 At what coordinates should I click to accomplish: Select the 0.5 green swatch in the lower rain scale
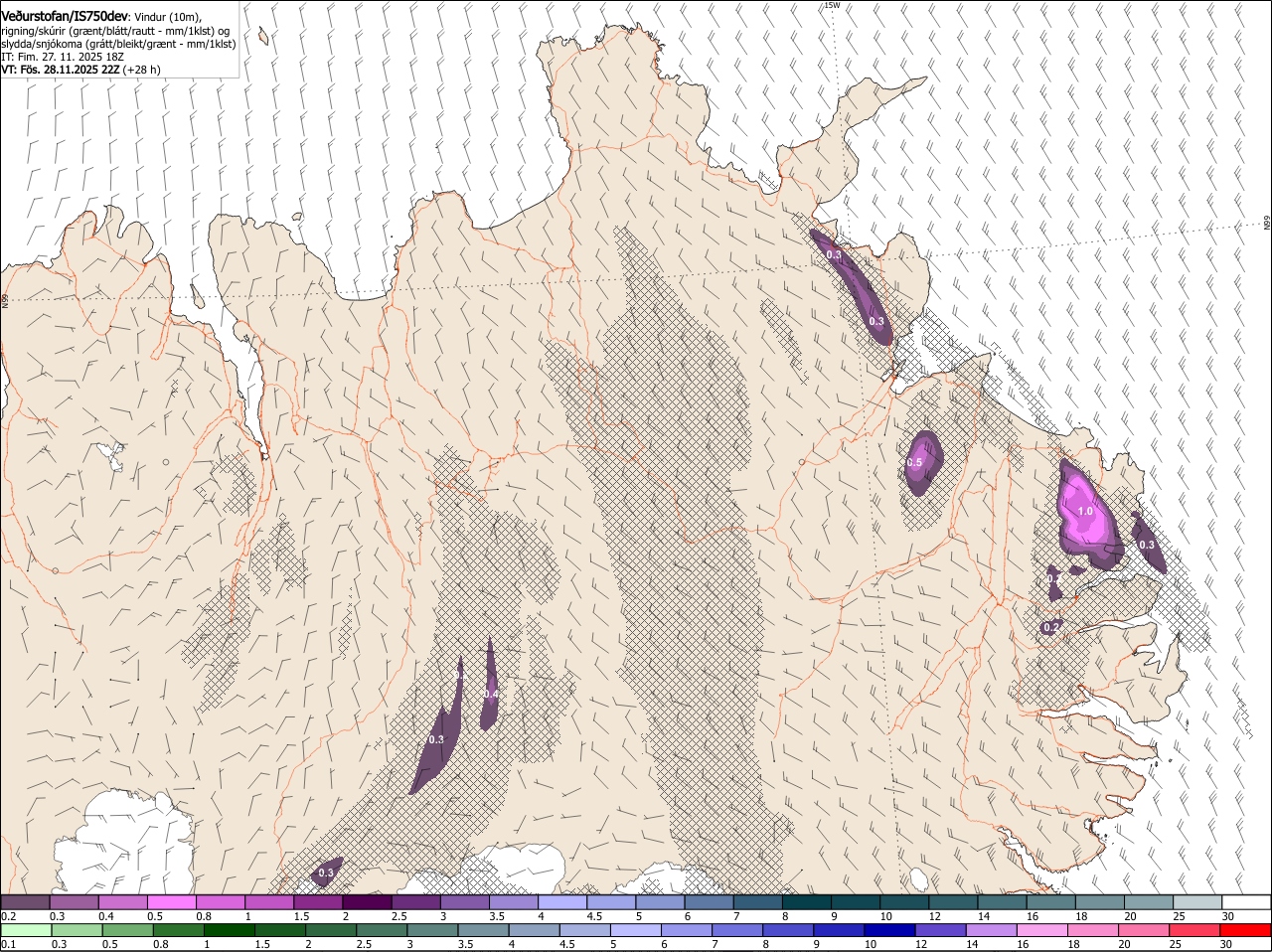tap(127, 930)
